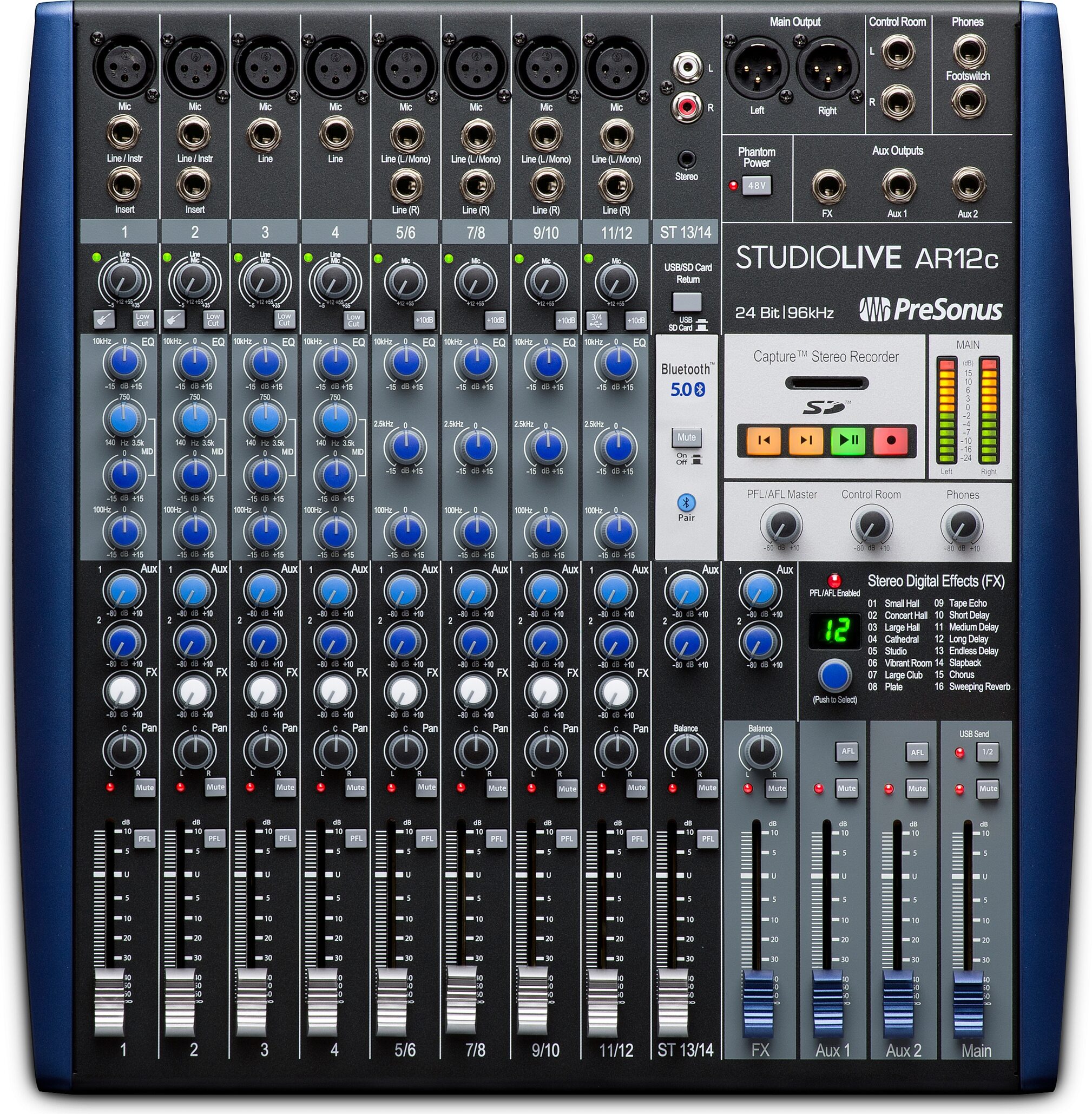Touch the Aux 2 output jack

(x=968, y=185)
